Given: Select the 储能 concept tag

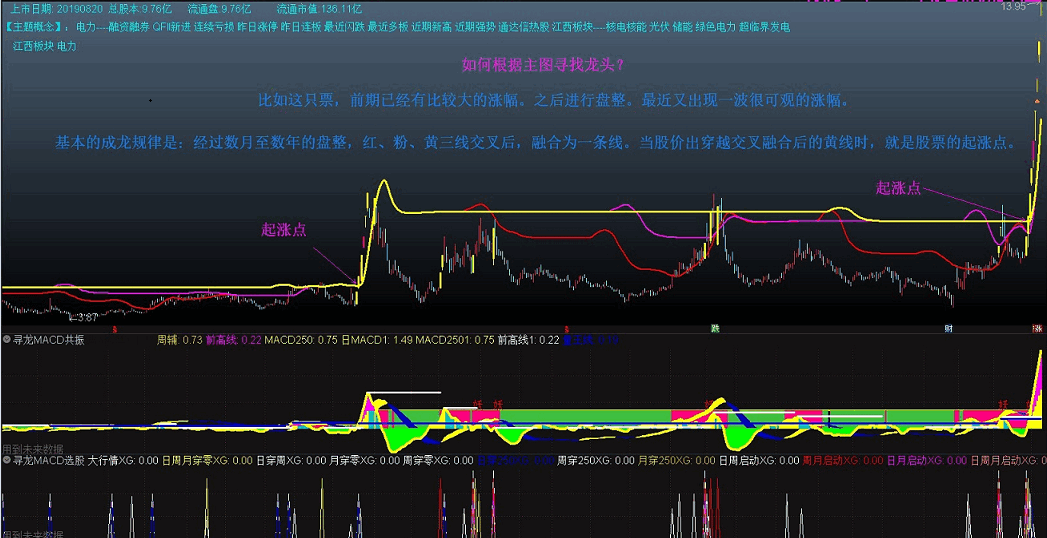Looking at the screenshot, I should [682, 27].
